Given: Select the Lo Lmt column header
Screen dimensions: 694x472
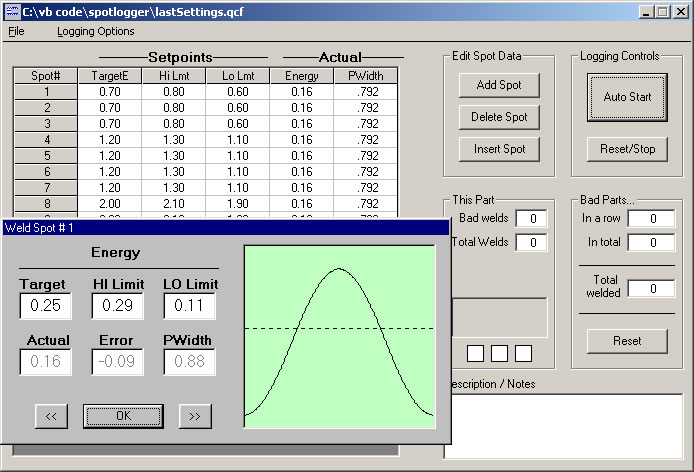Looking at the screenshot, I should tap(238, 76).
